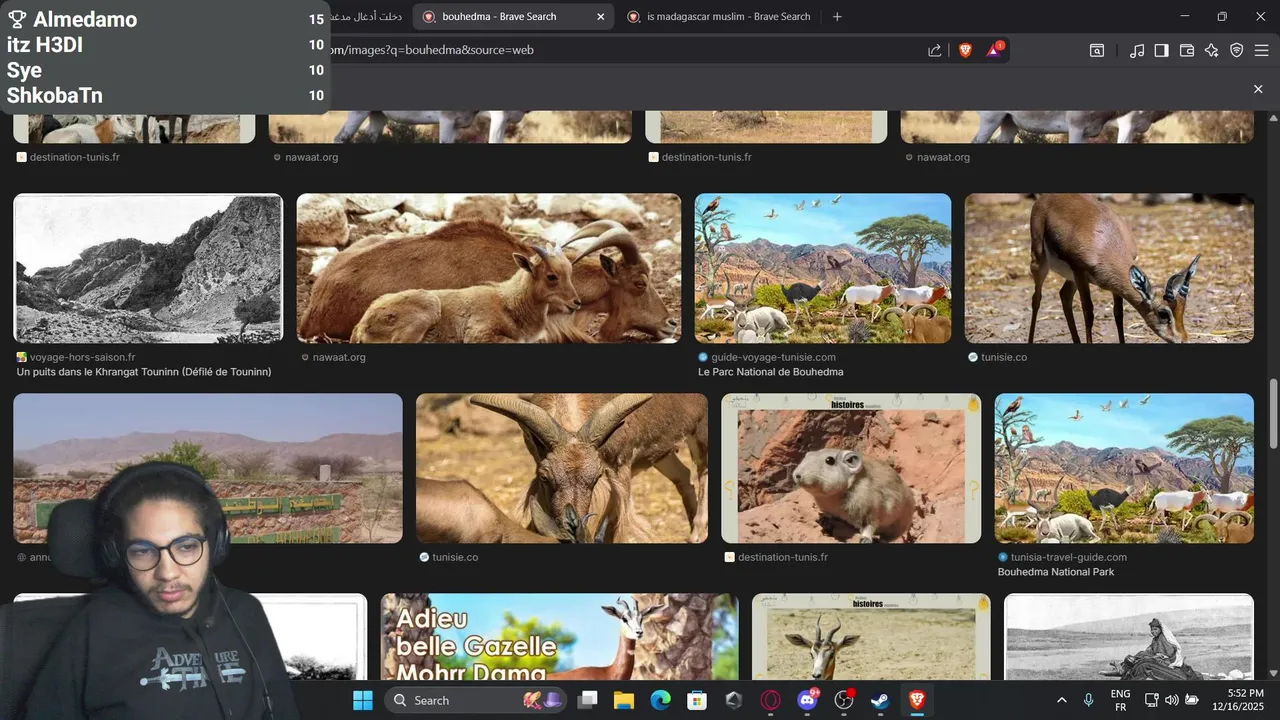Open Leo AI sparkle icon

(x=1211, y=50)
